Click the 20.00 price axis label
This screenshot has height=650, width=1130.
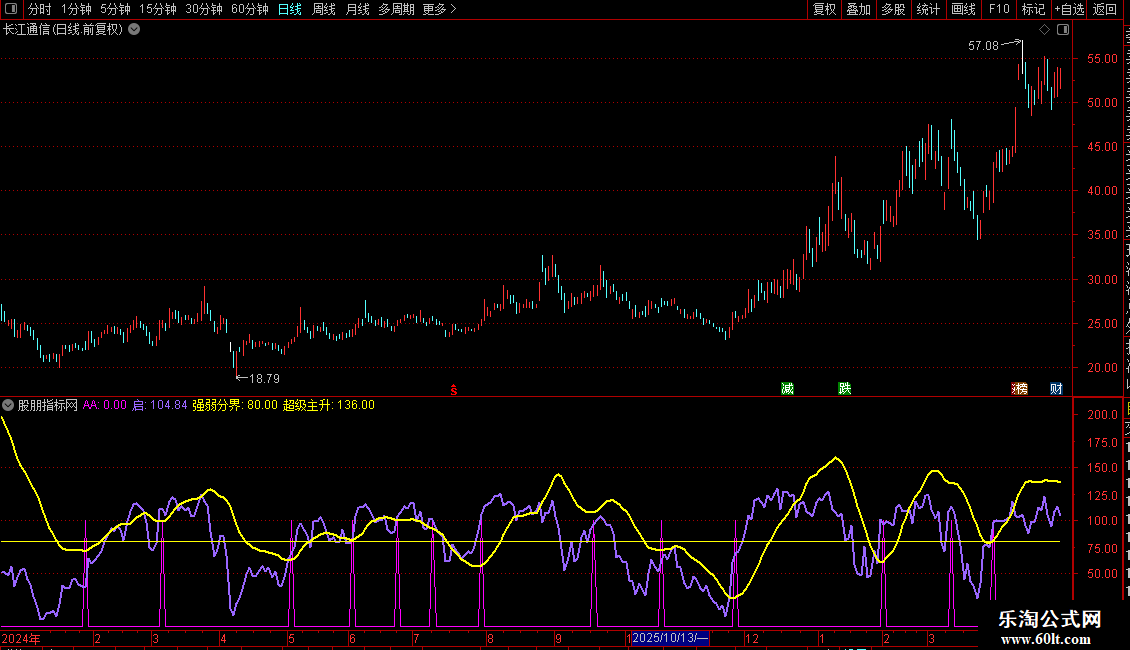click(x=1103, y=368)
